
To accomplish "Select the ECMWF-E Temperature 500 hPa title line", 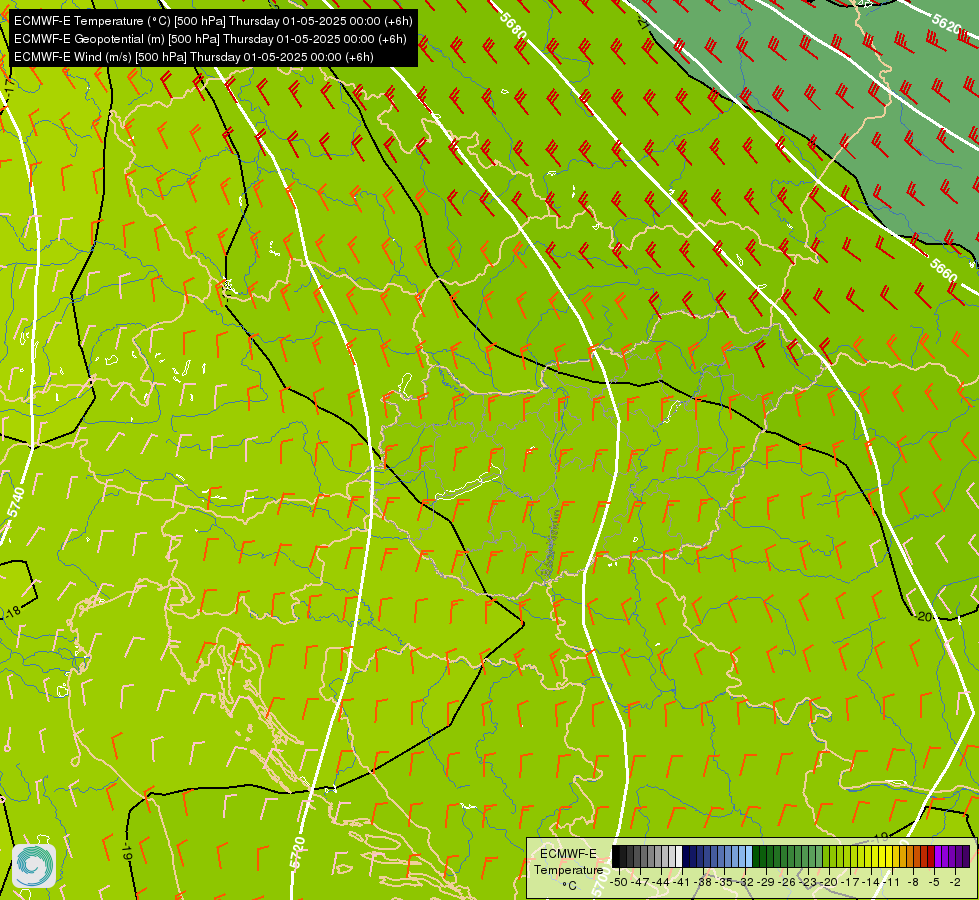I will click(213, 21).
